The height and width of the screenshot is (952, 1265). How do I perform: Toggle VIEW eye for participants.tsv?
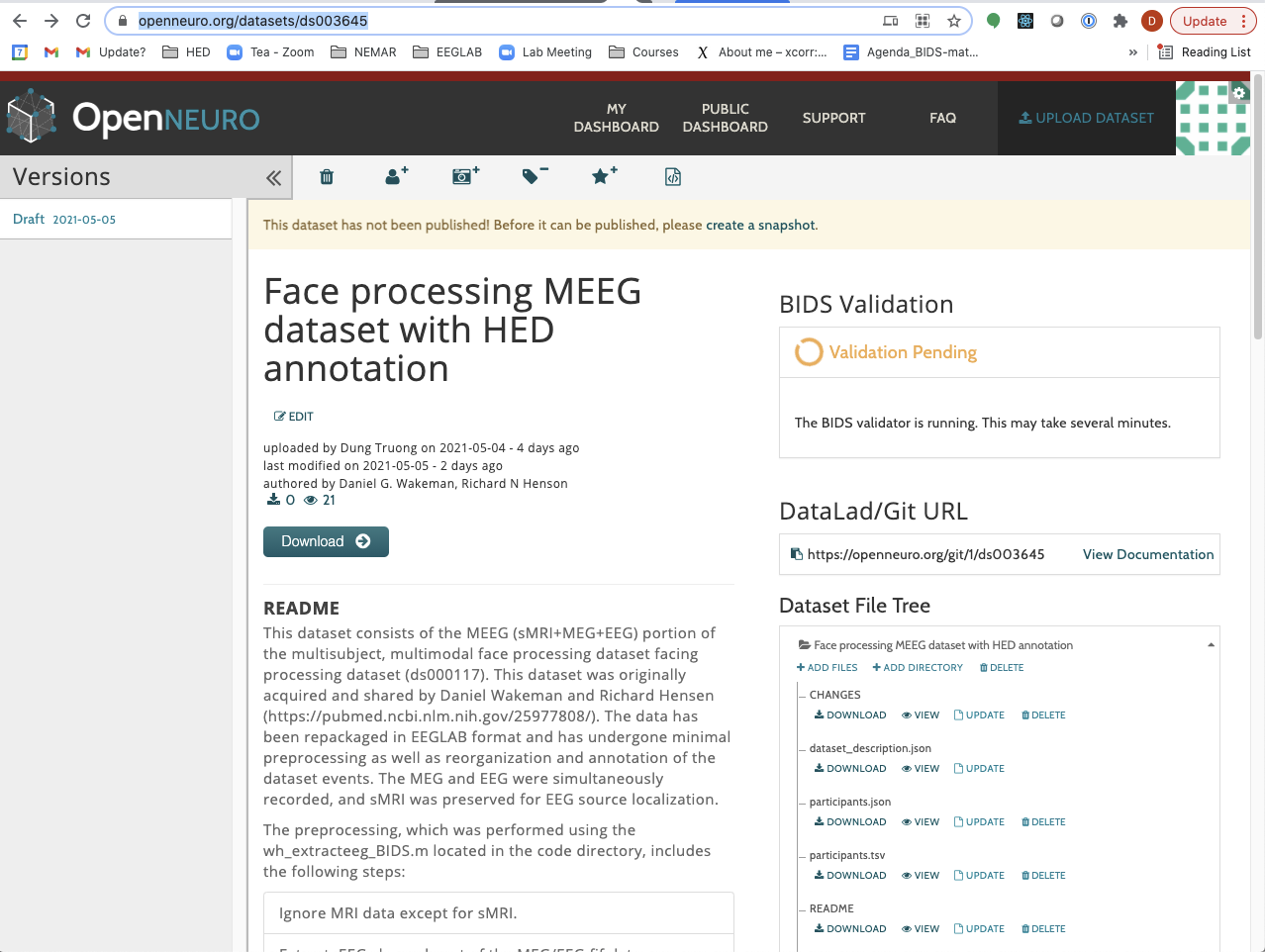coord(920,875)
